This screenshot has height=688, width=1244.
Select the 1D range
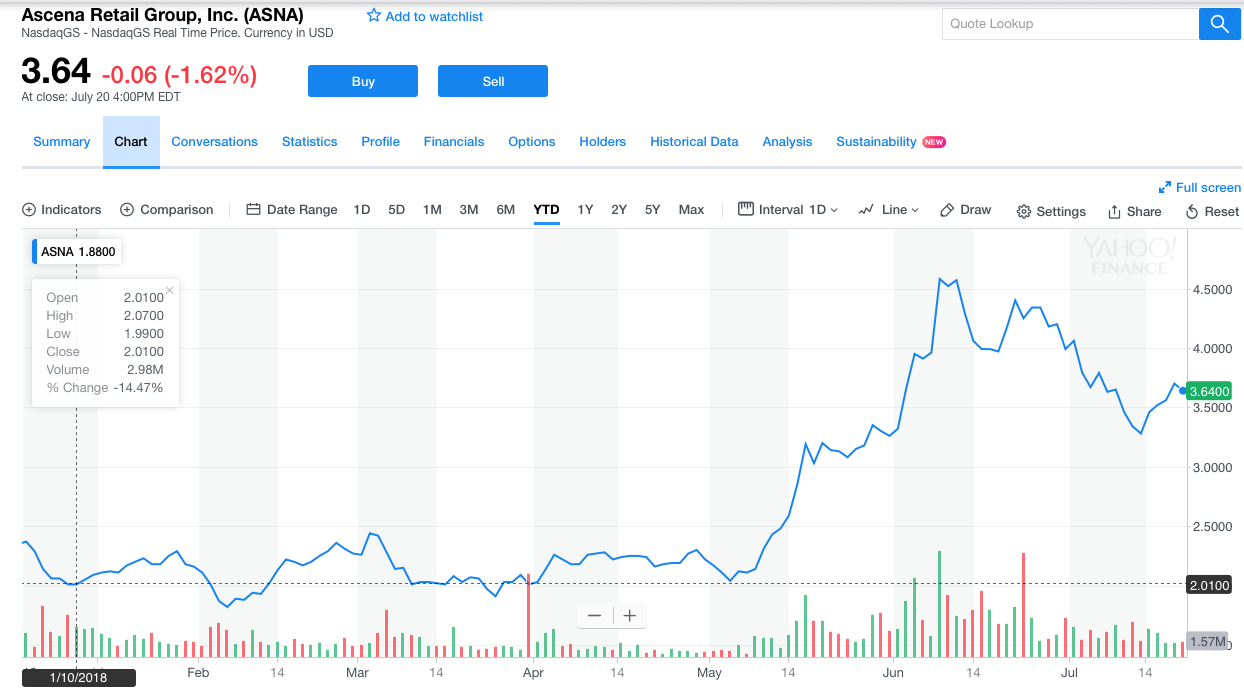[362, 210]
